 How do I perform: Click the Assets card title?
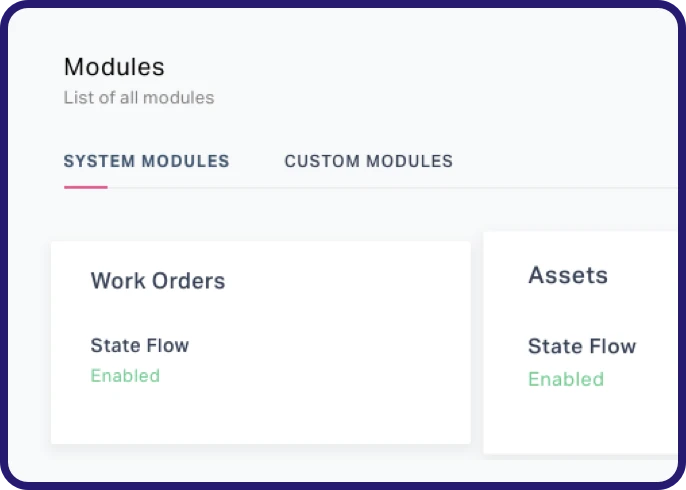[568, 275]
